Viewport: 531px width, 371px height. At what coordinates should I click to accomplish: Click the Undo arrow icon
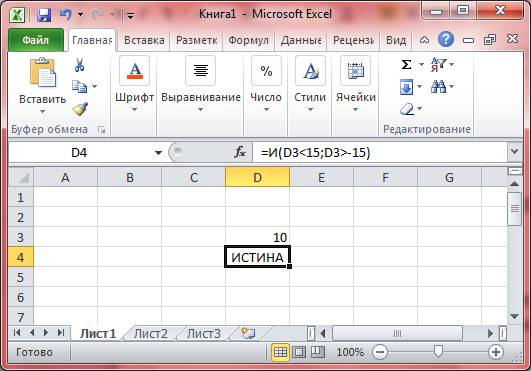[x=66, y=15]
